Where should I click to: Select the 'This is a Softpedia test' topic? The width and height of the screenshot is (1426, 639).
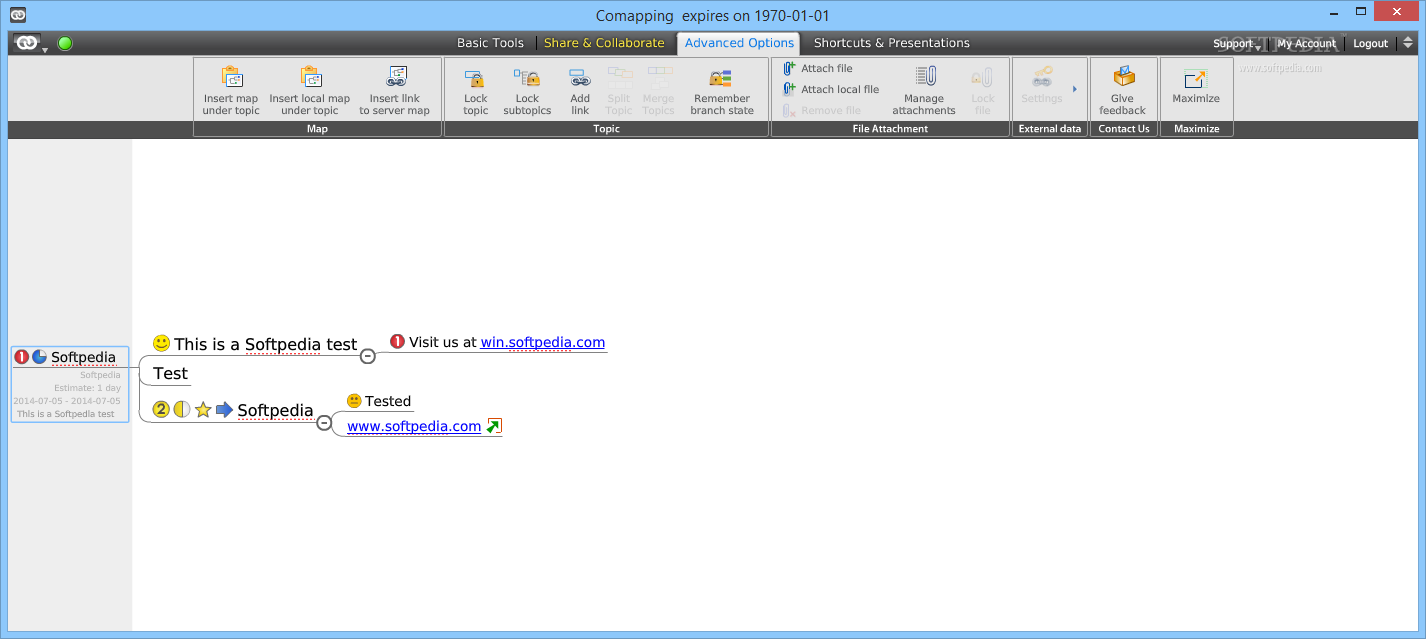(265, 344)
